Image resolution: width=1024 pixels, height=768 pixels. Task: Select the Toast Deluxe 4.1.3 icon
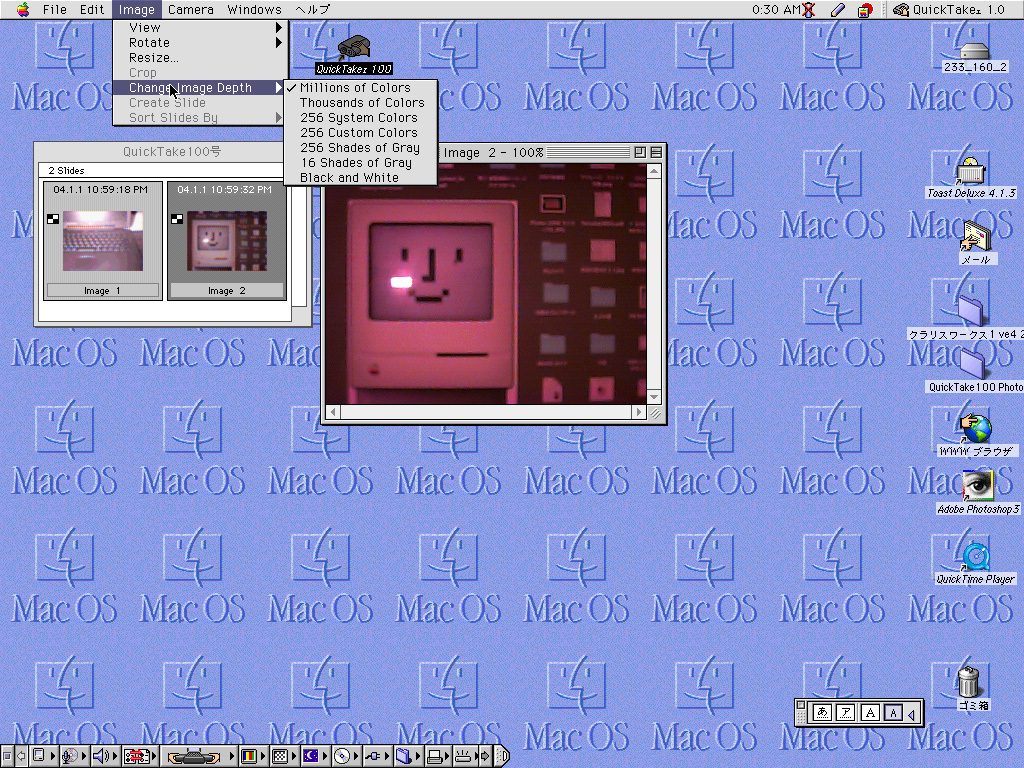point(970,171)
